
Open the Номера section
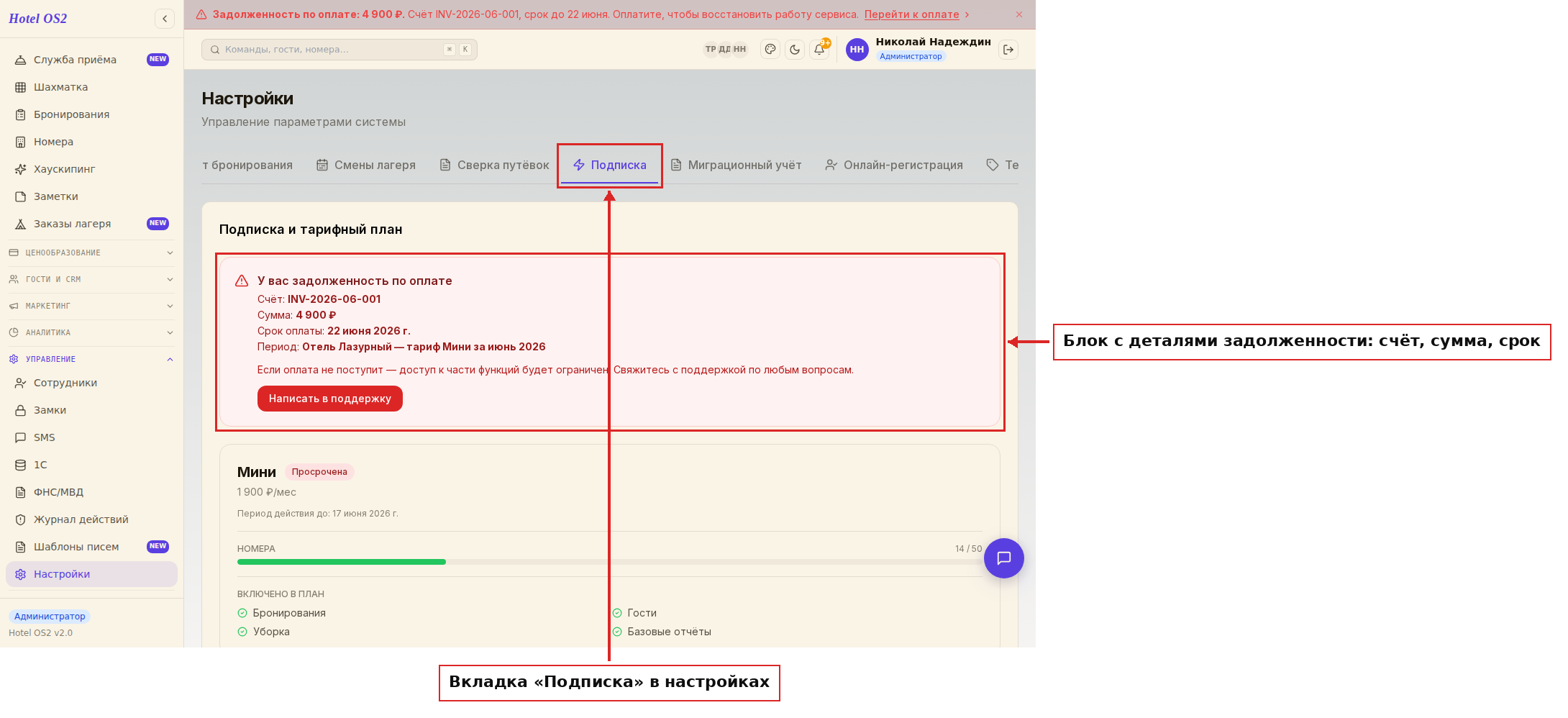[x=91, y=142]
